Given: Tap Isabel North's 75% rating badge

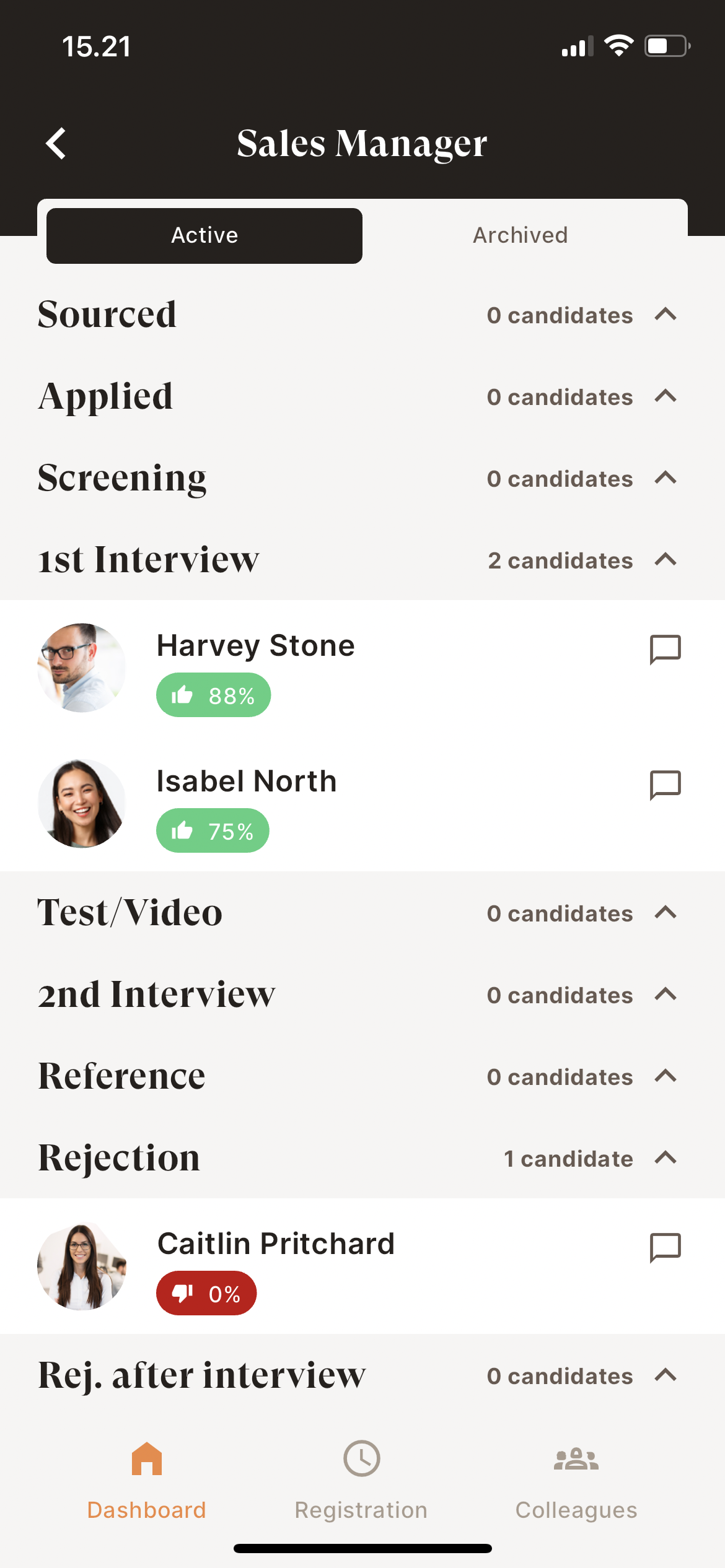Looking at the screenshot, I should click(x=213, y=830).
